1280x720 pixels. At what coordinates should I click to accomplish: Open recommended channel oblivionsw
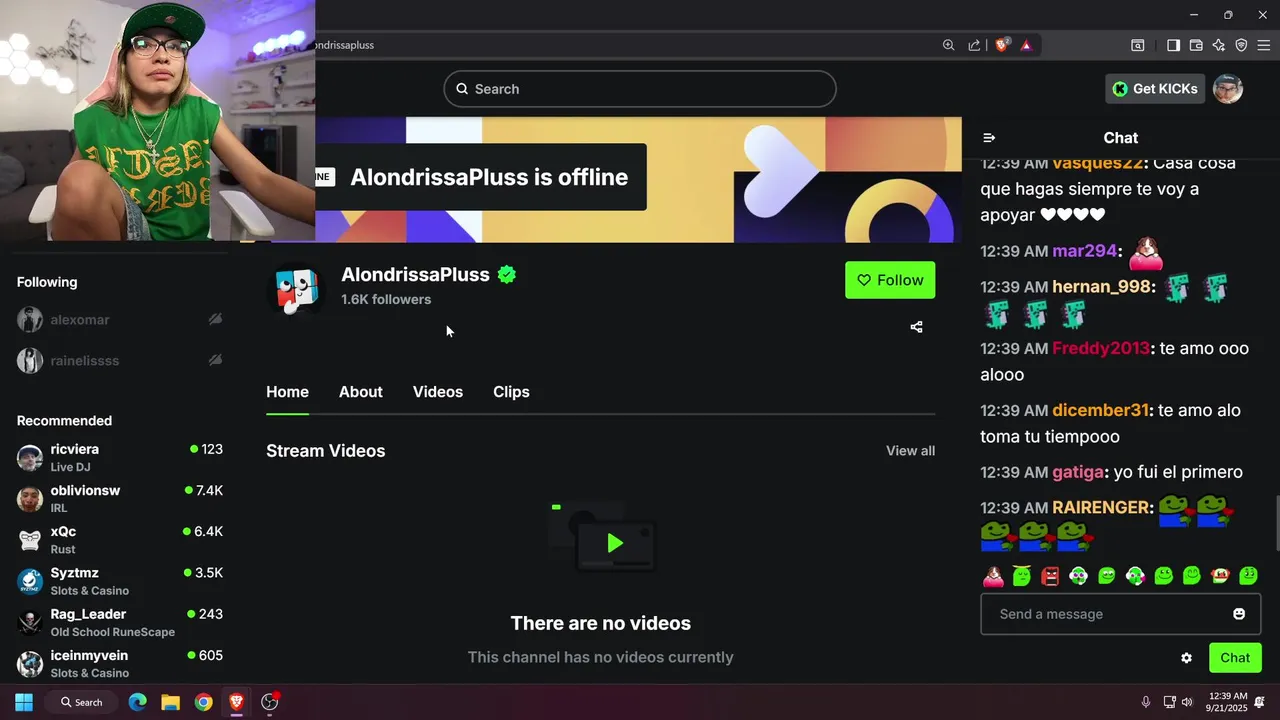coord(120,499)
